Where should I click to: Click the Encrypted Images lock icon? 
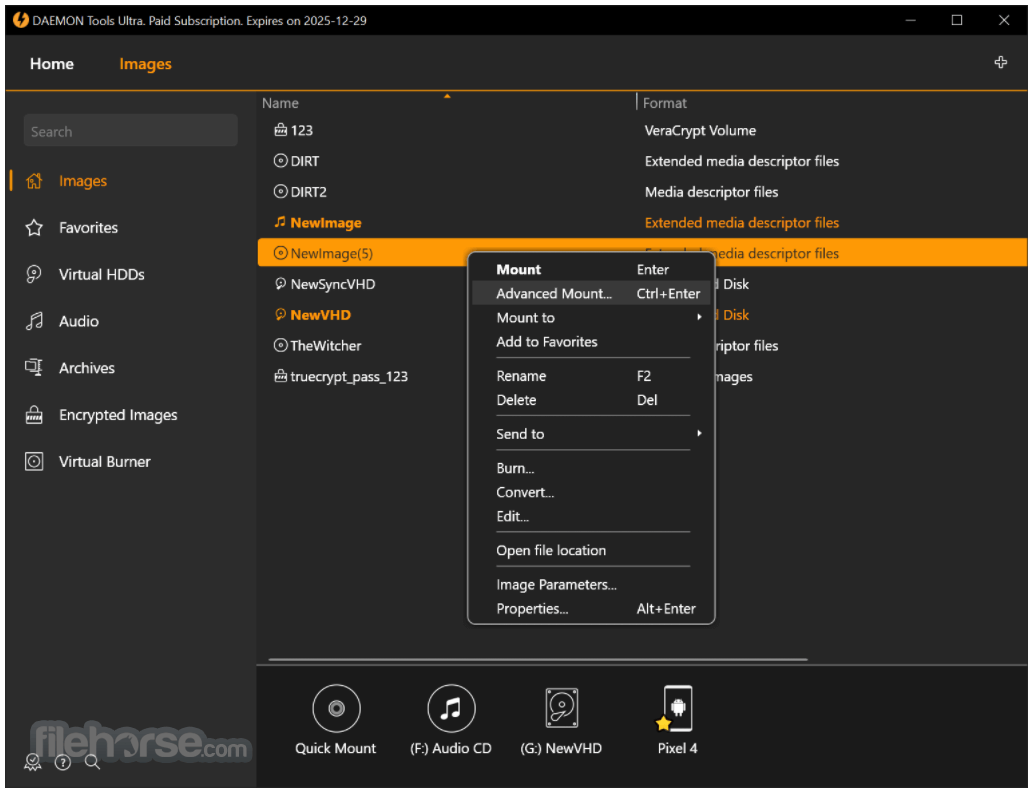coord(34,415)
